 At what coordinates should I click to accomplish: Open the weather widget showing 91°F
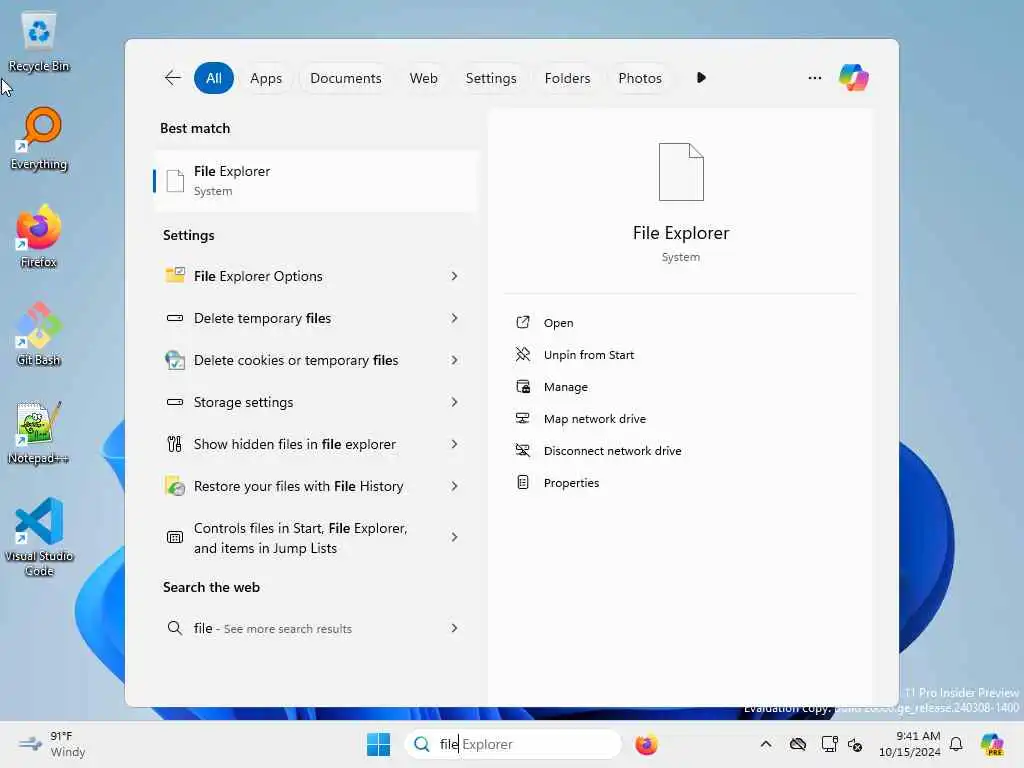tap(52, 744)
